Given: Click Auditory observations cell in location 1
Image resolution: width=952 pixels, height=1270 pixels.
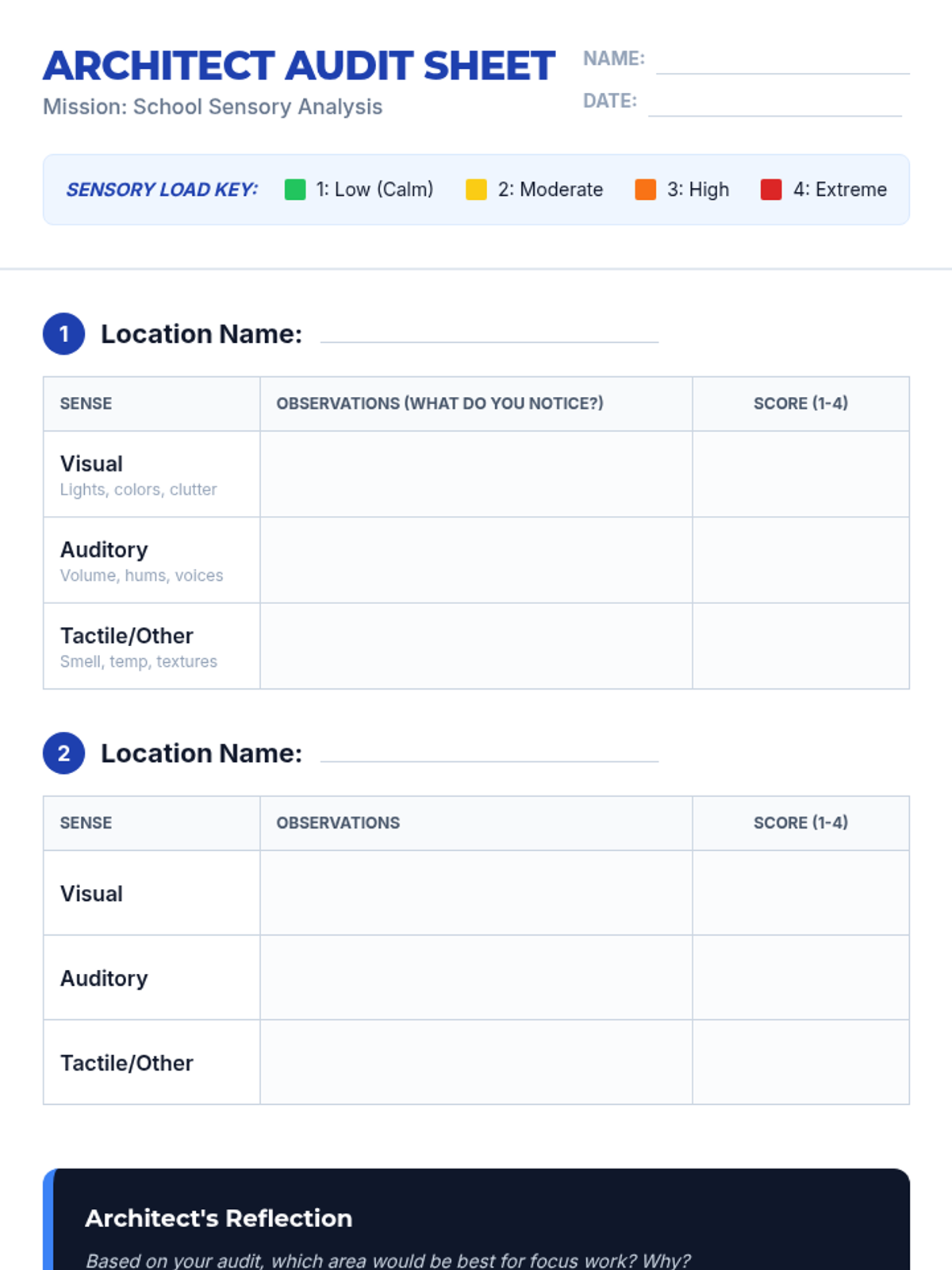Looking at the screenshot, I should pos(476,560).
